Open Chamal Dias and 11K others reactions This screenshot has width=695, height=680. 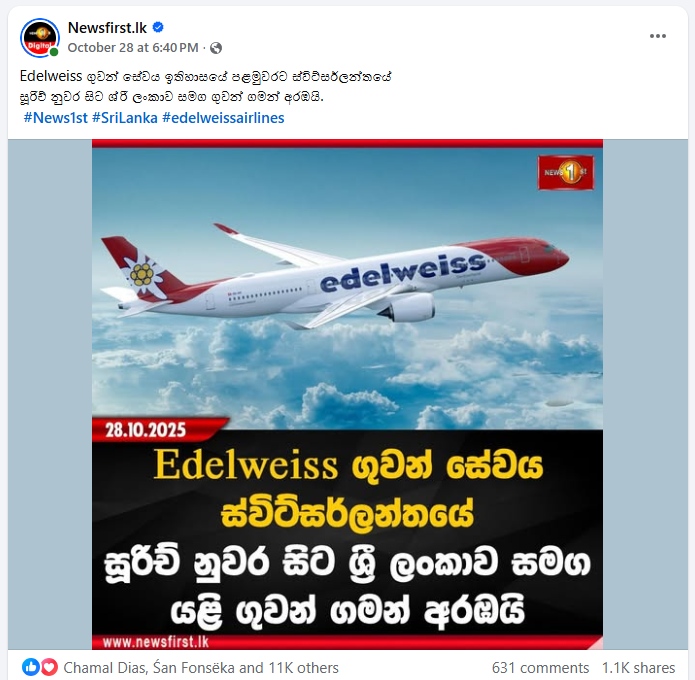coord(201,668)
